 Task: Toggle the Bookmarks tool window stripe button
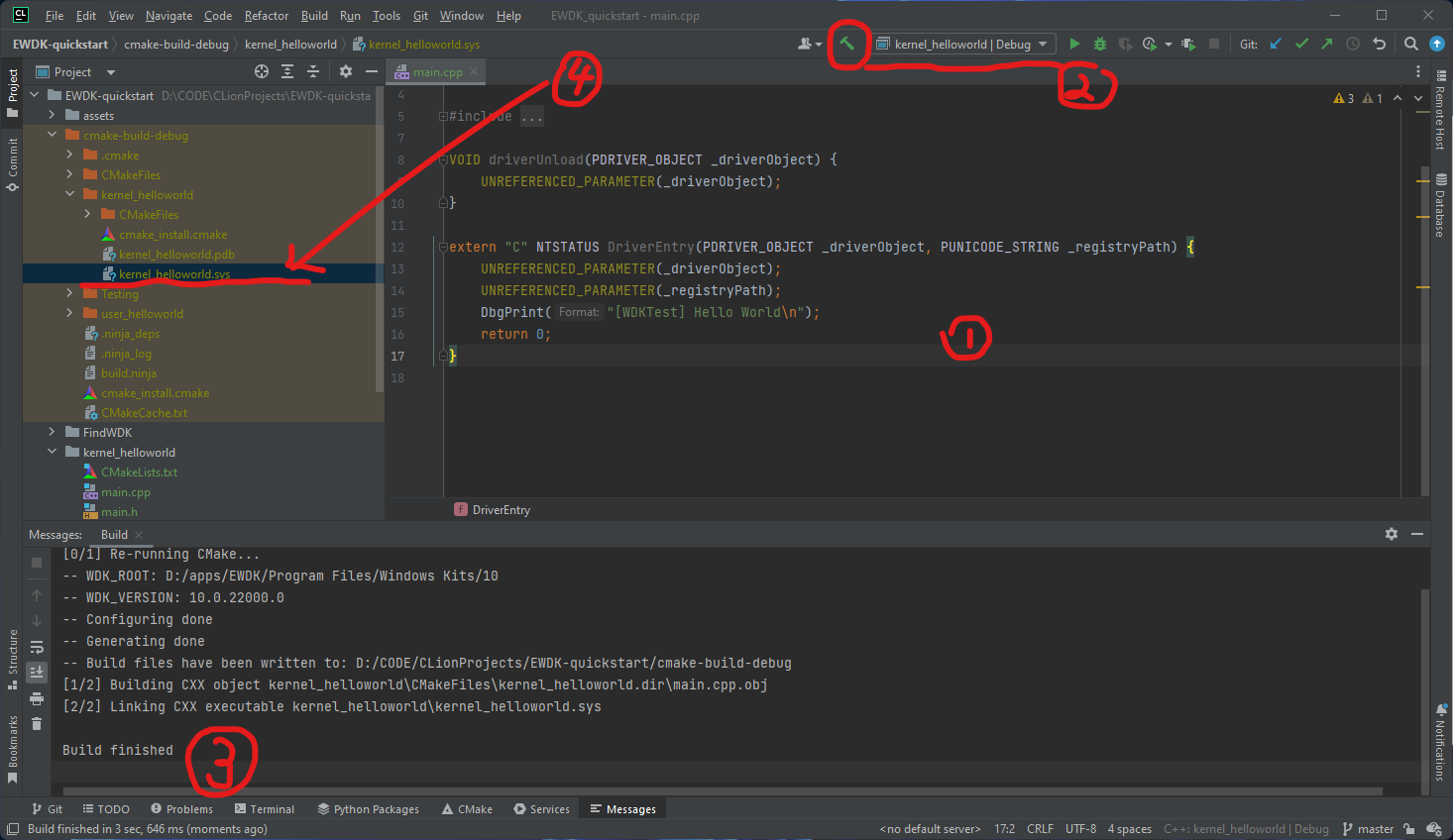12,749
